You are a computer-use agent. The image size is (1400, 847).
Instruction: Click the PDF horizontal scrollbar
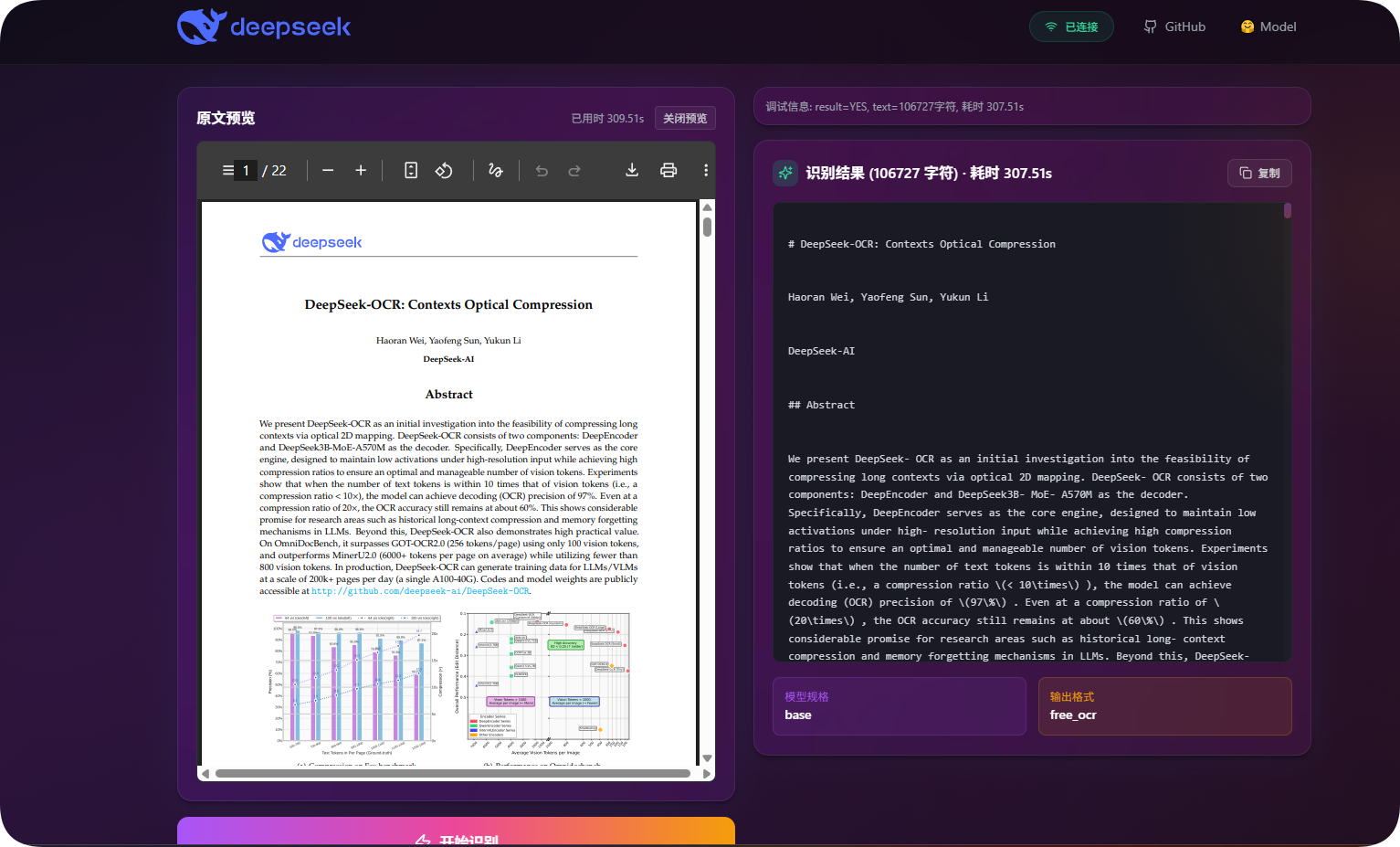click(453, 773)
